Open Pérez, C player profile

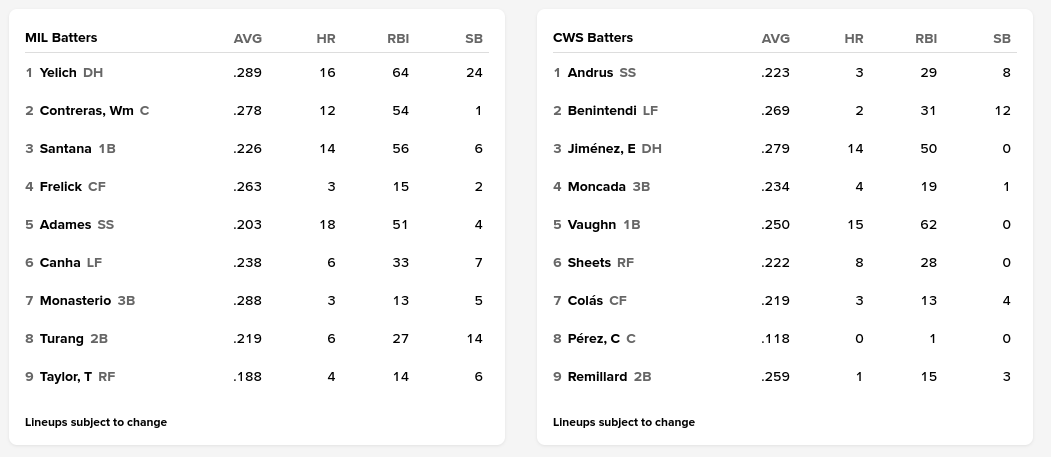pos(593,339)
